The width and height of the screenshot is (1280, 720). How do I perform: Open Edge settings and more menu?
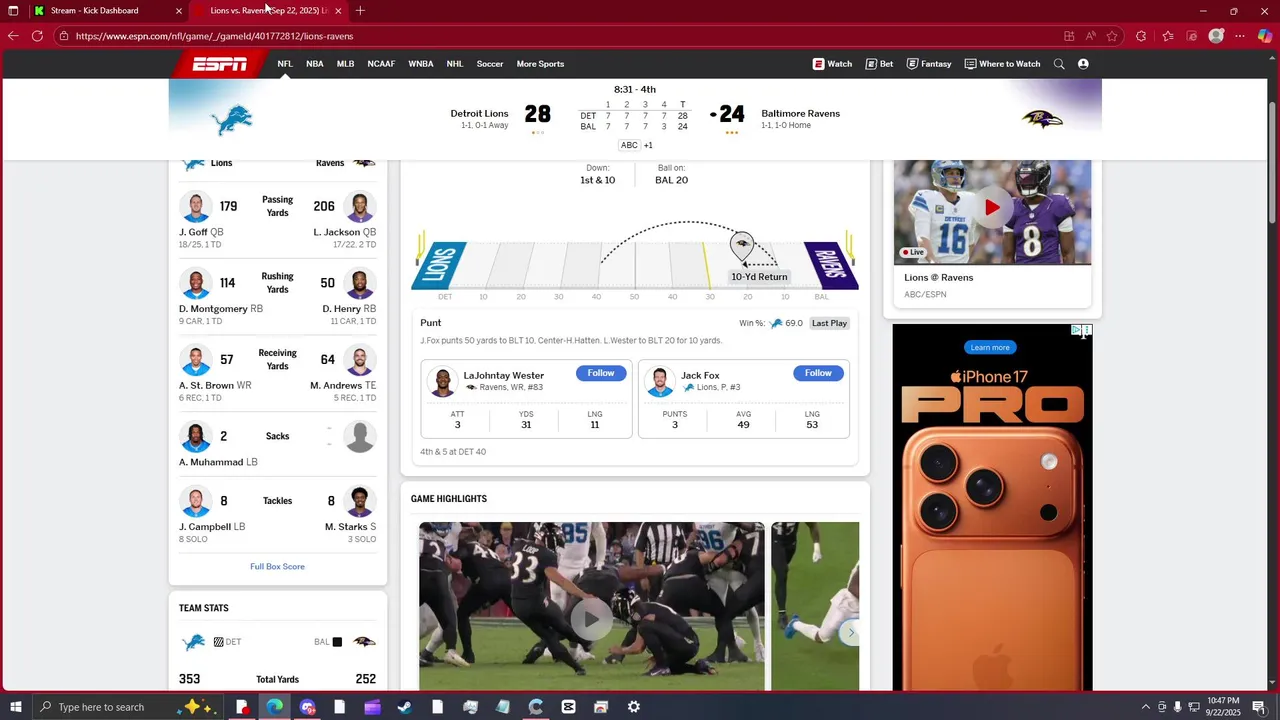coord(1240,36)
